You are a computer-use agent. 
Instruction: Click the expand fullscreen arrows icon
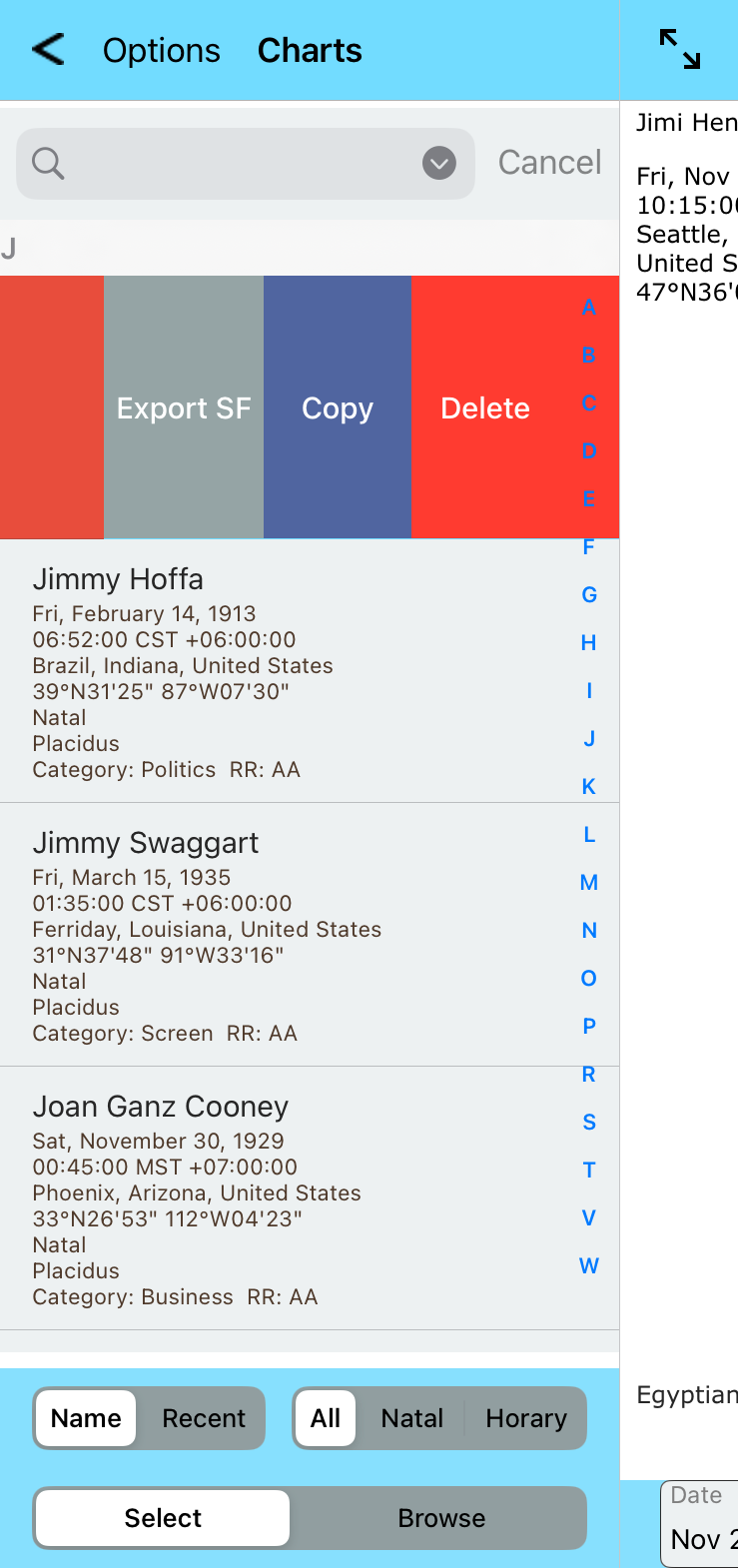pyautogui.click(x=680, y=49)
